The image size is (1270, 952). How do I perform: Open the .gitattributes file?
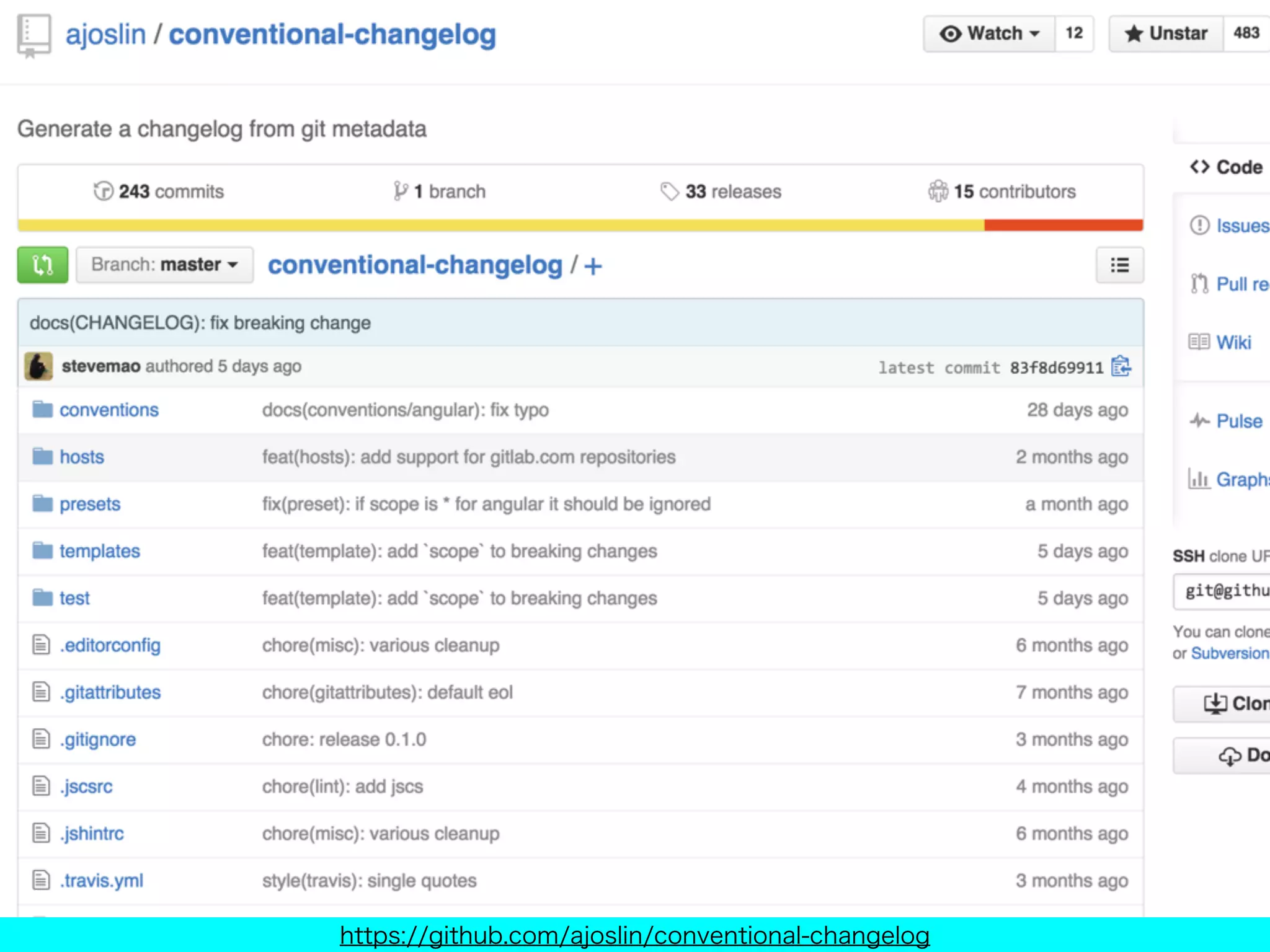[110, 693]
